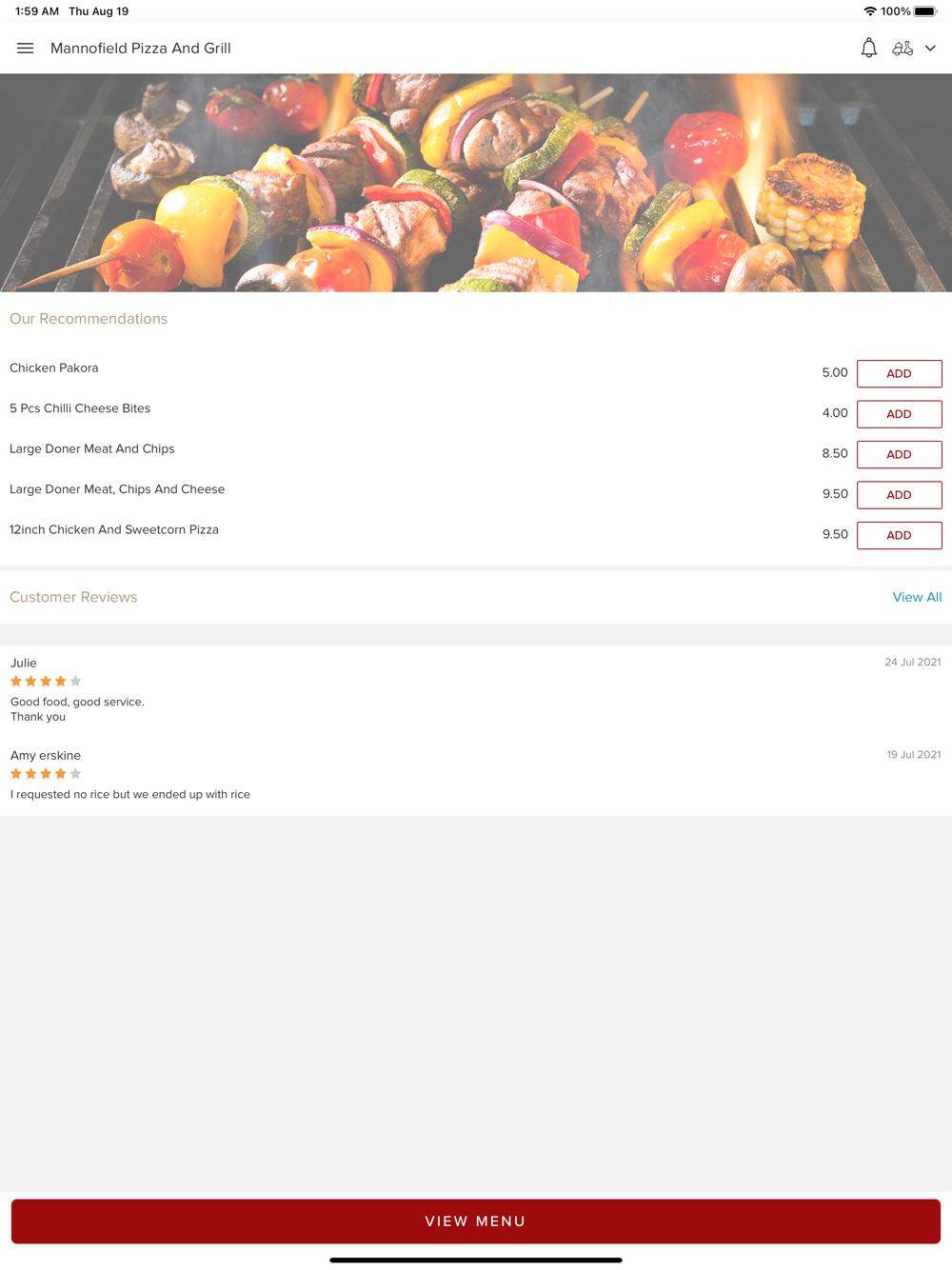Open the hamburger menu

26,49
